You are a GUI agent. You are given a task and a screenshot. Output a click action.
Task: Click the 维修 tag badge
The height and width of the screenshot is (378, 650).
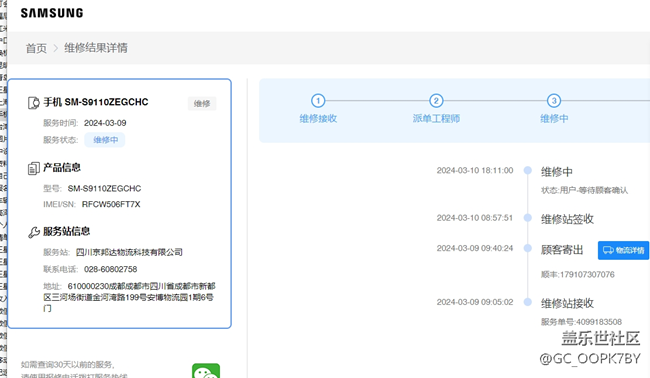pos(202,103)
